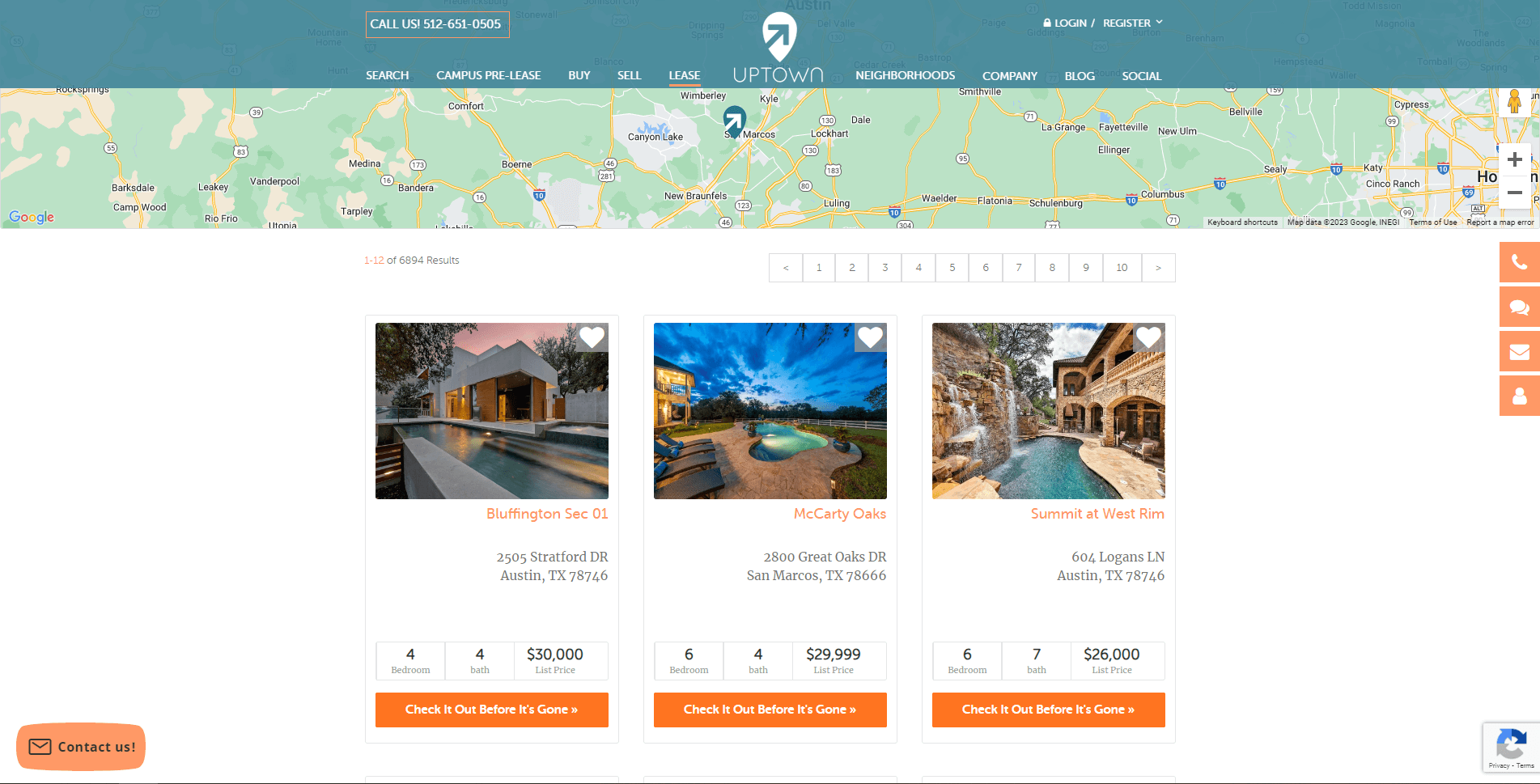Click the Register link
This screenshot has width=1540, height=784.
(x=1126, y=23)
